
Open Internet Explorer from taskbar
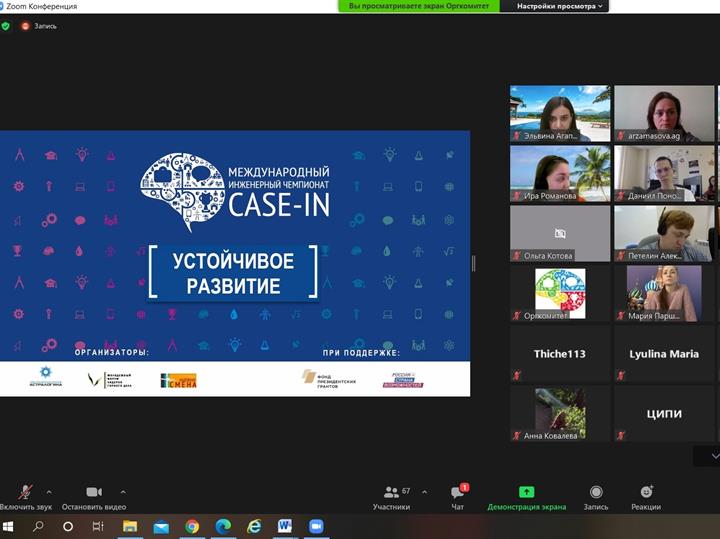coord(254,526)
